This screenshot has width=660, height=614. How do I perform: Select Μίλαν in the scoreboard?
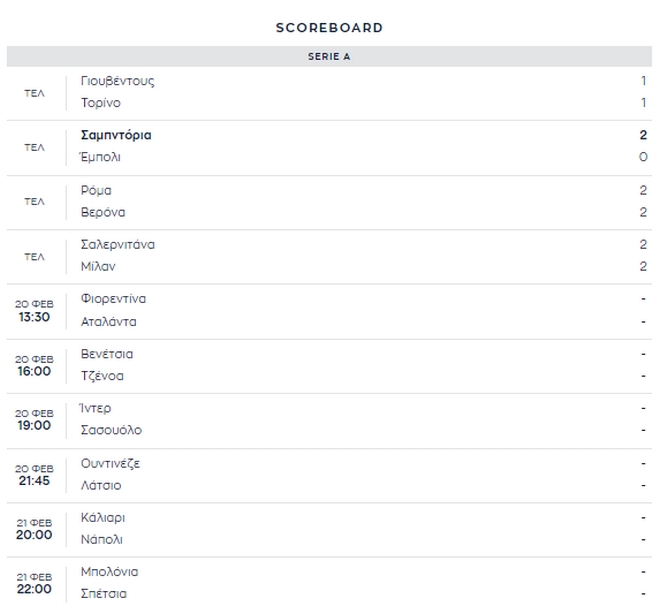tap(98, 266)
